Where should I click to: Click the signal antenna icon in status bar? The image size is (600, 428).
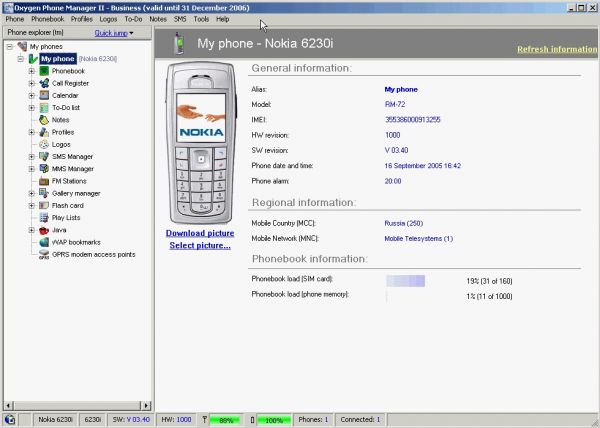205,420
